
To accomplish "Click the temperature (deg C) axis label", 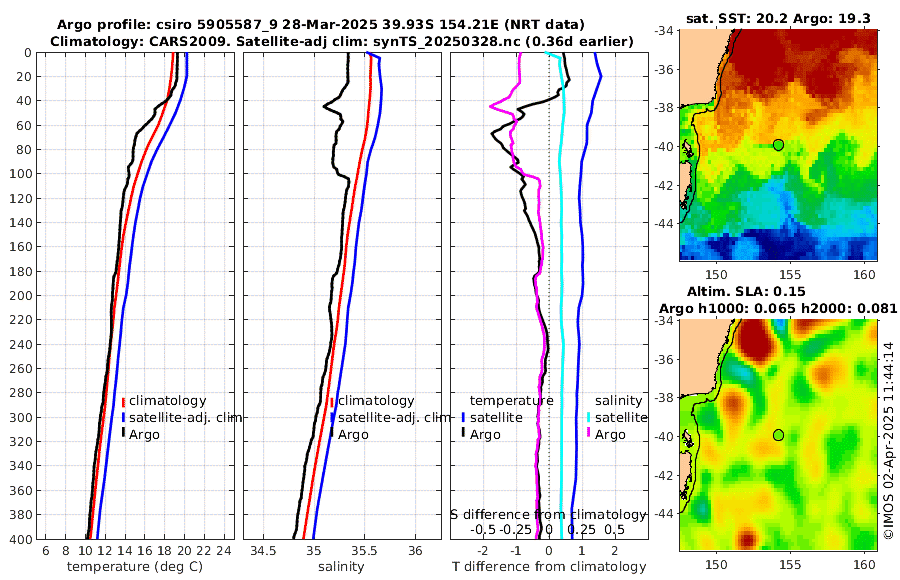I will click(135, 567).
